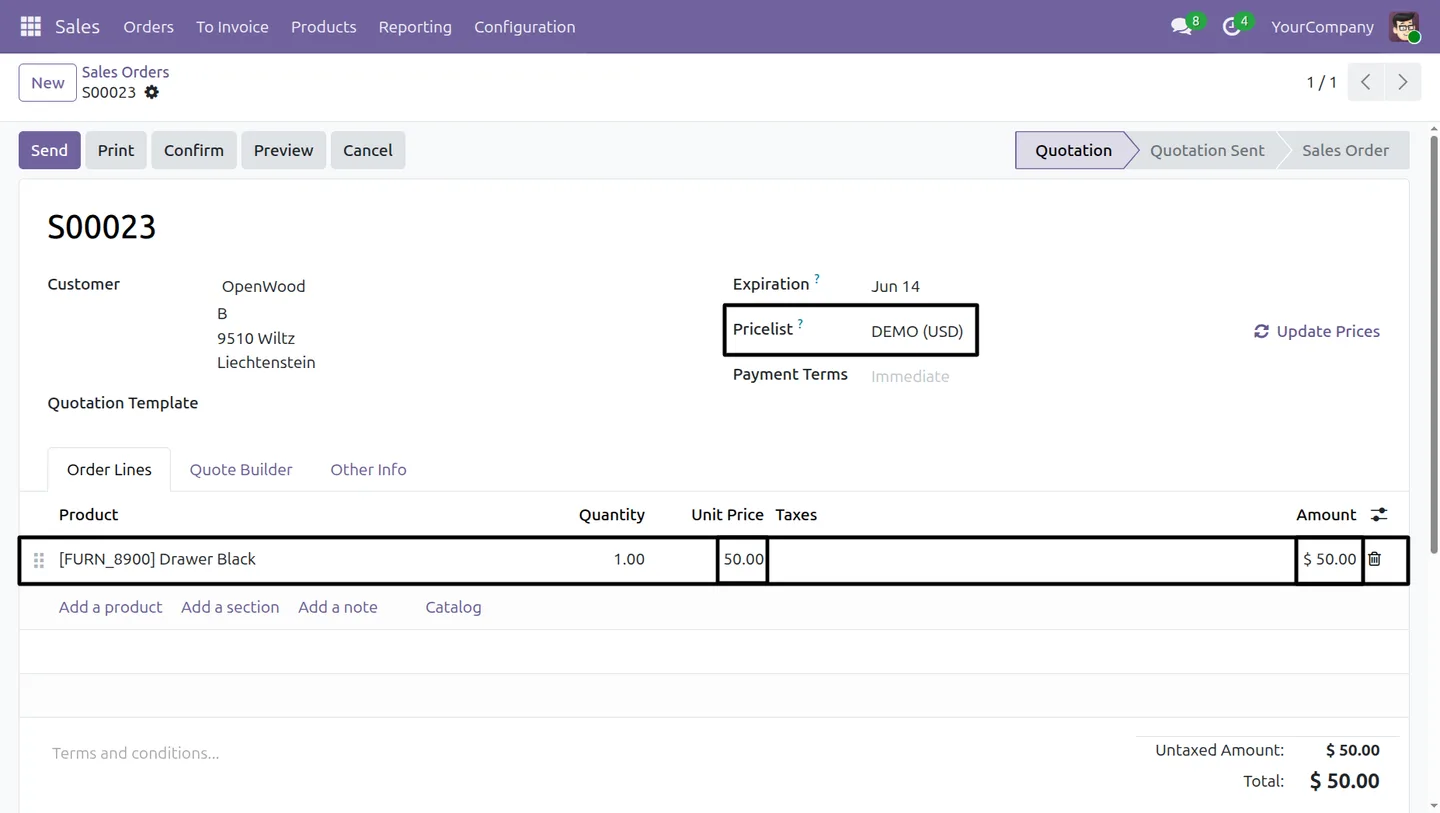Edit the unit price 50.00 cell
The image size is (1440, 813).
click(x=743, y=559)
